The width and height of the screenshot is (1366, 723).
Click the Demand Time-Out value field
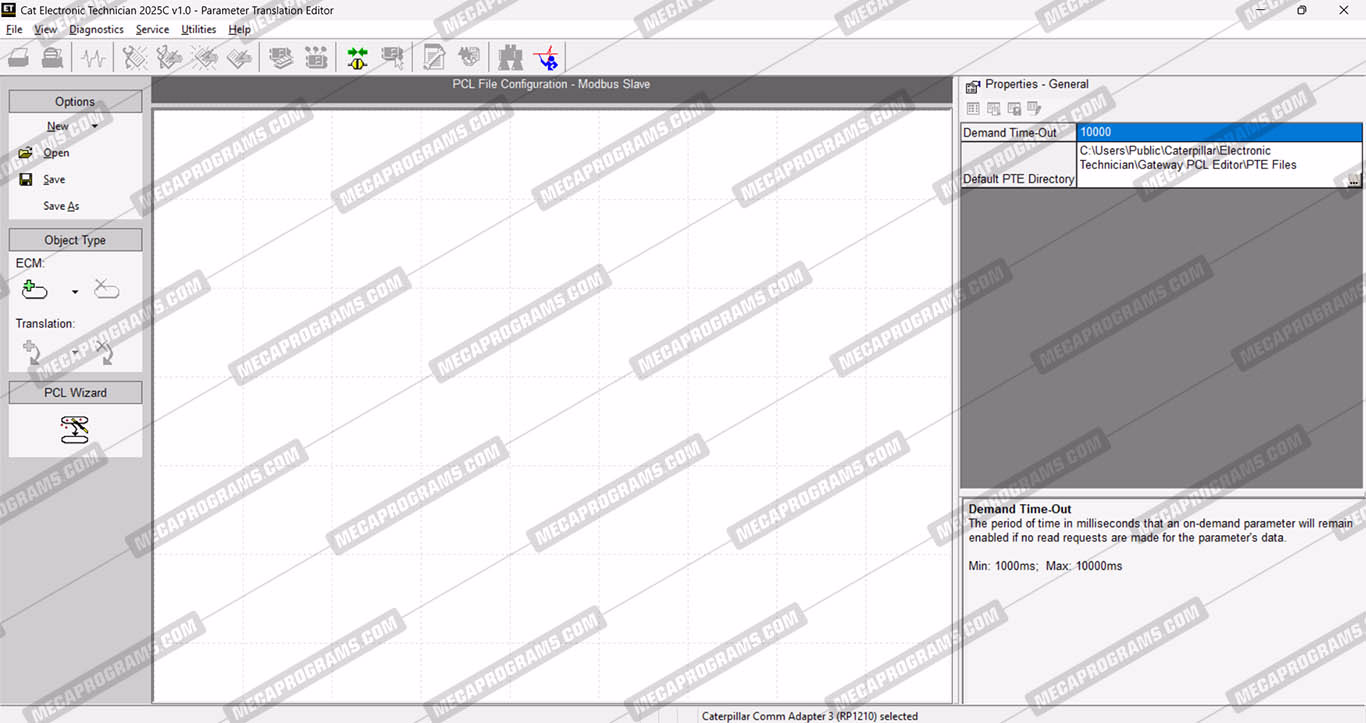pyautogui.click(x=1218, y=132)
